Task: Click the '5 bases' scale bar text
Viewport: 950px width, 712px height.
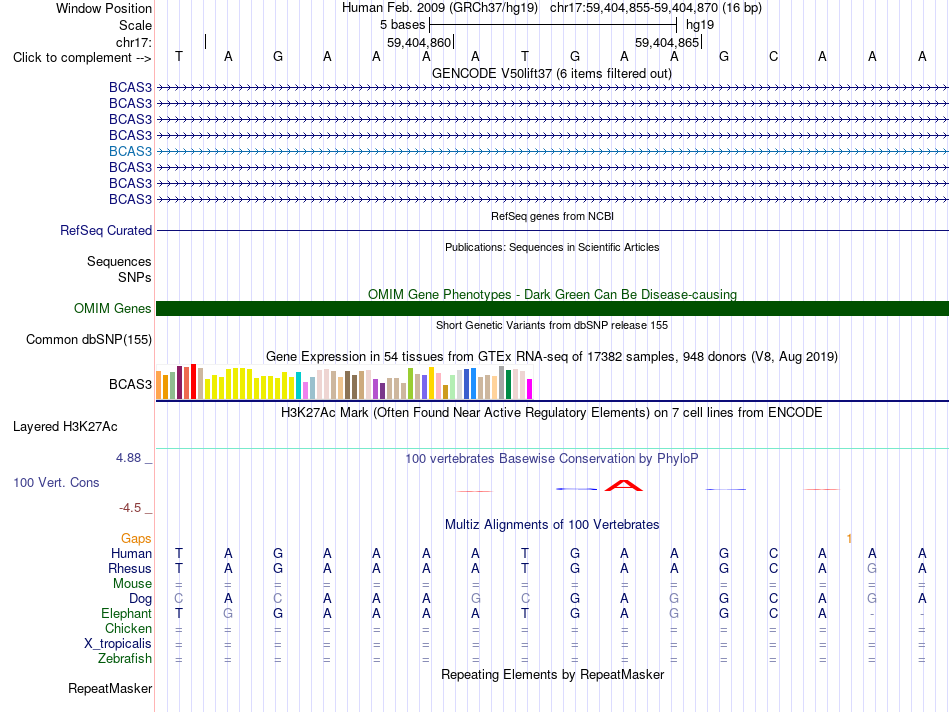Action: [403, 25]
